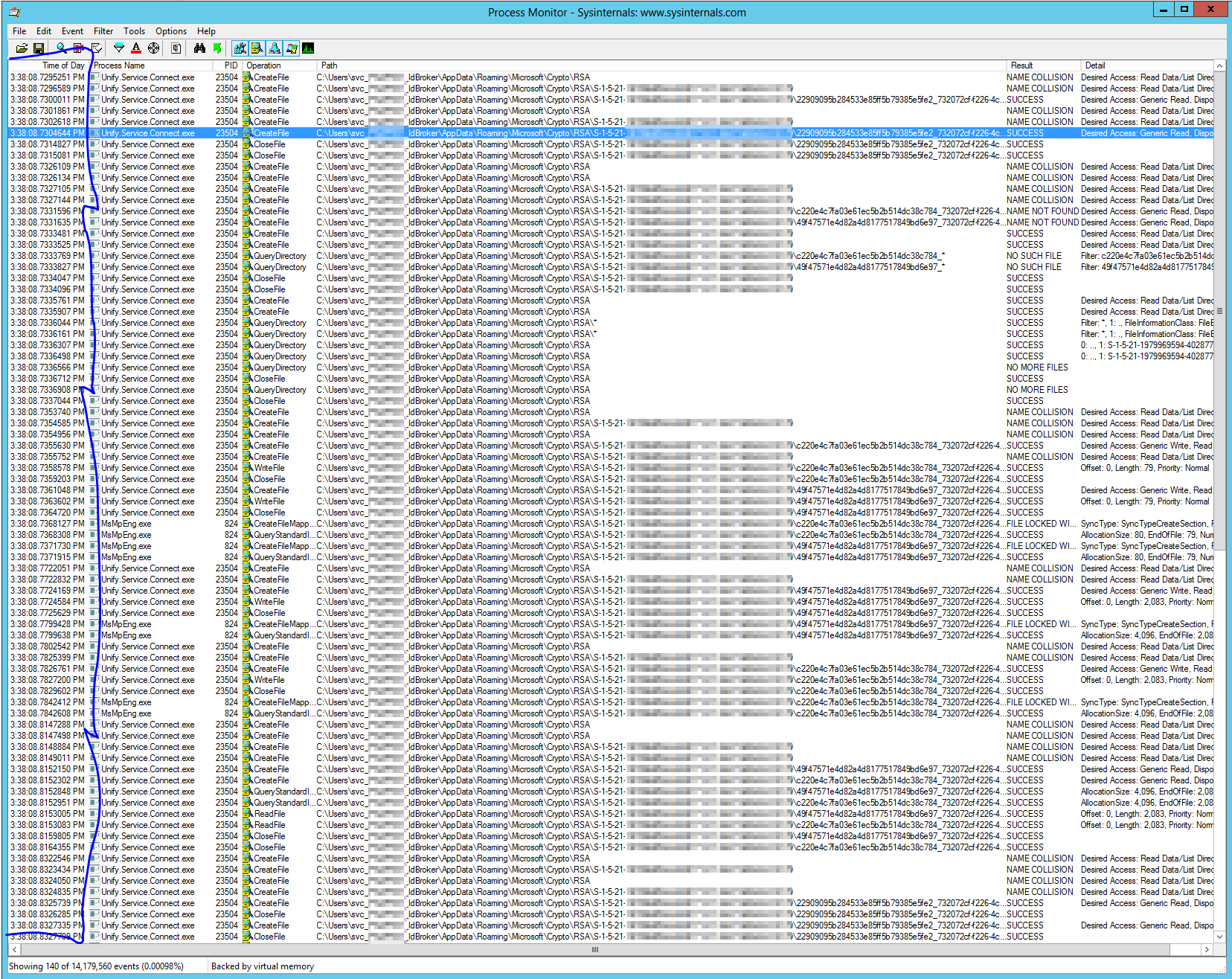Screen dimensions: 1232x979
Task: Select time cell 3:38:08.8322546 PM
Action: coord(47,858)
